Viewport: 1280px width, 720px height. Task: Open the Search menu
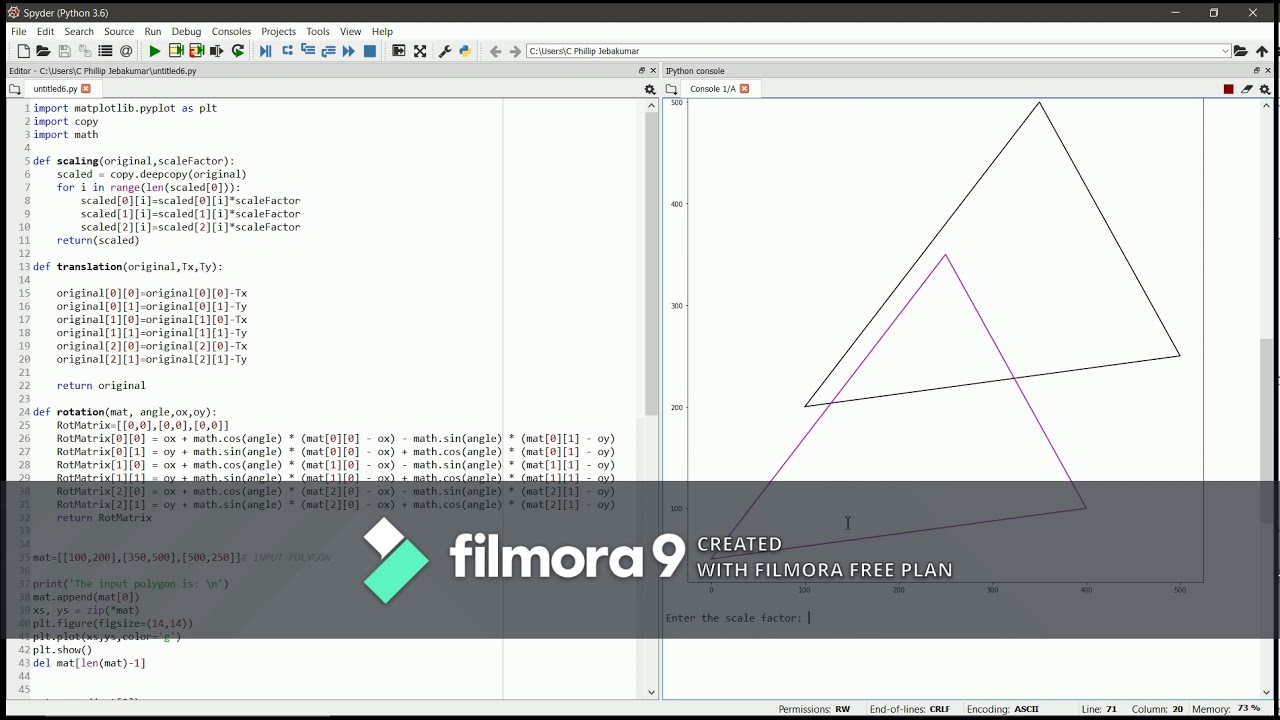pyautogui.click(x=79, y=31)
